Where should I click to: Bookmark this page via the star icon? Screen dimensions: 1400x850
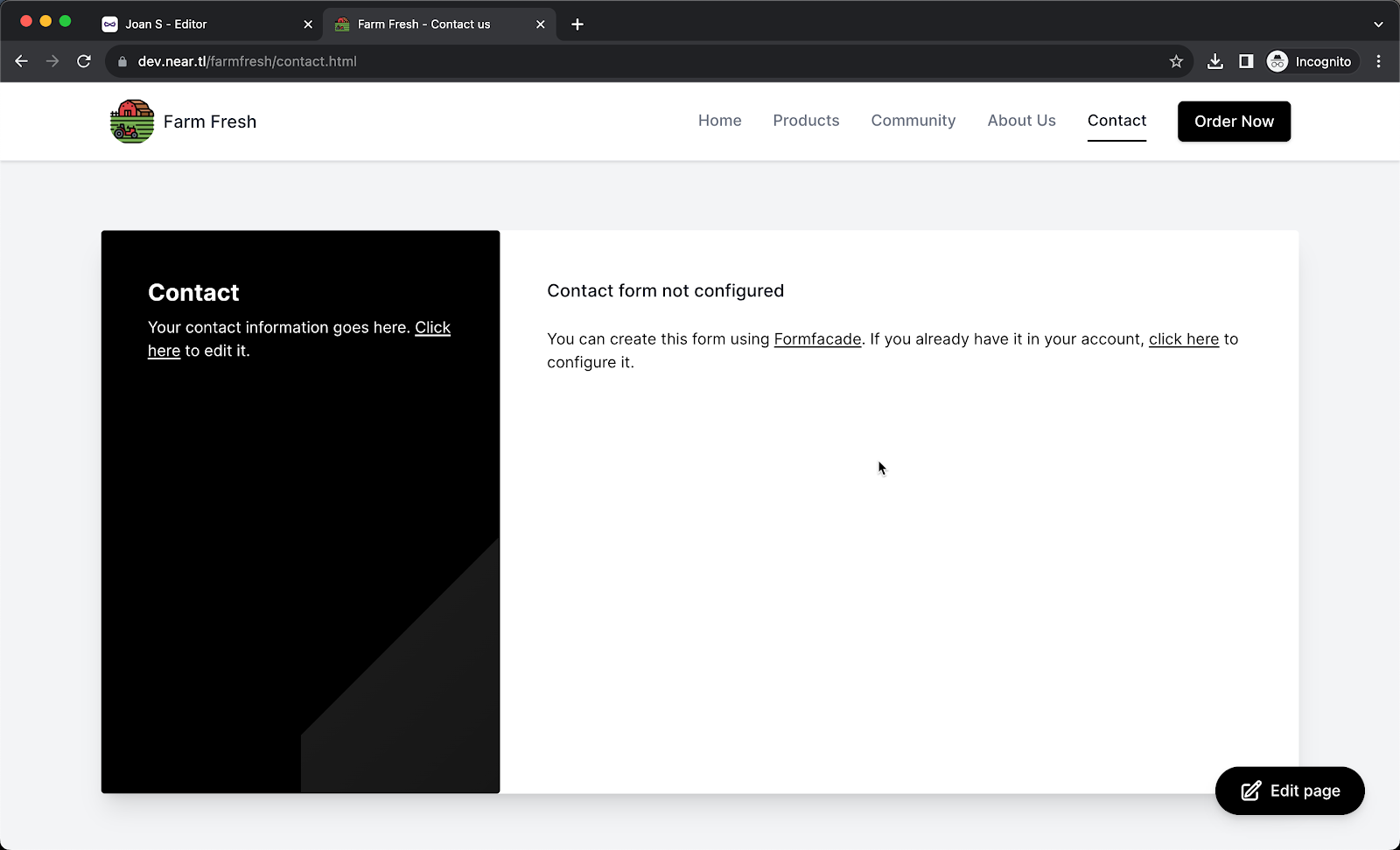click(1176, 61)
